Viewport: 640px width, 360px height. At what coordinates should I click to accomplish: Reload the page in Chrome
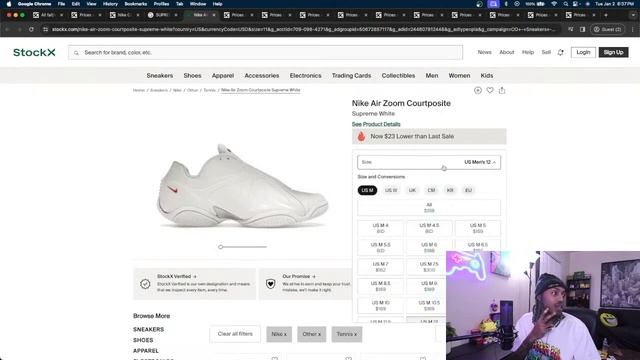31,29
